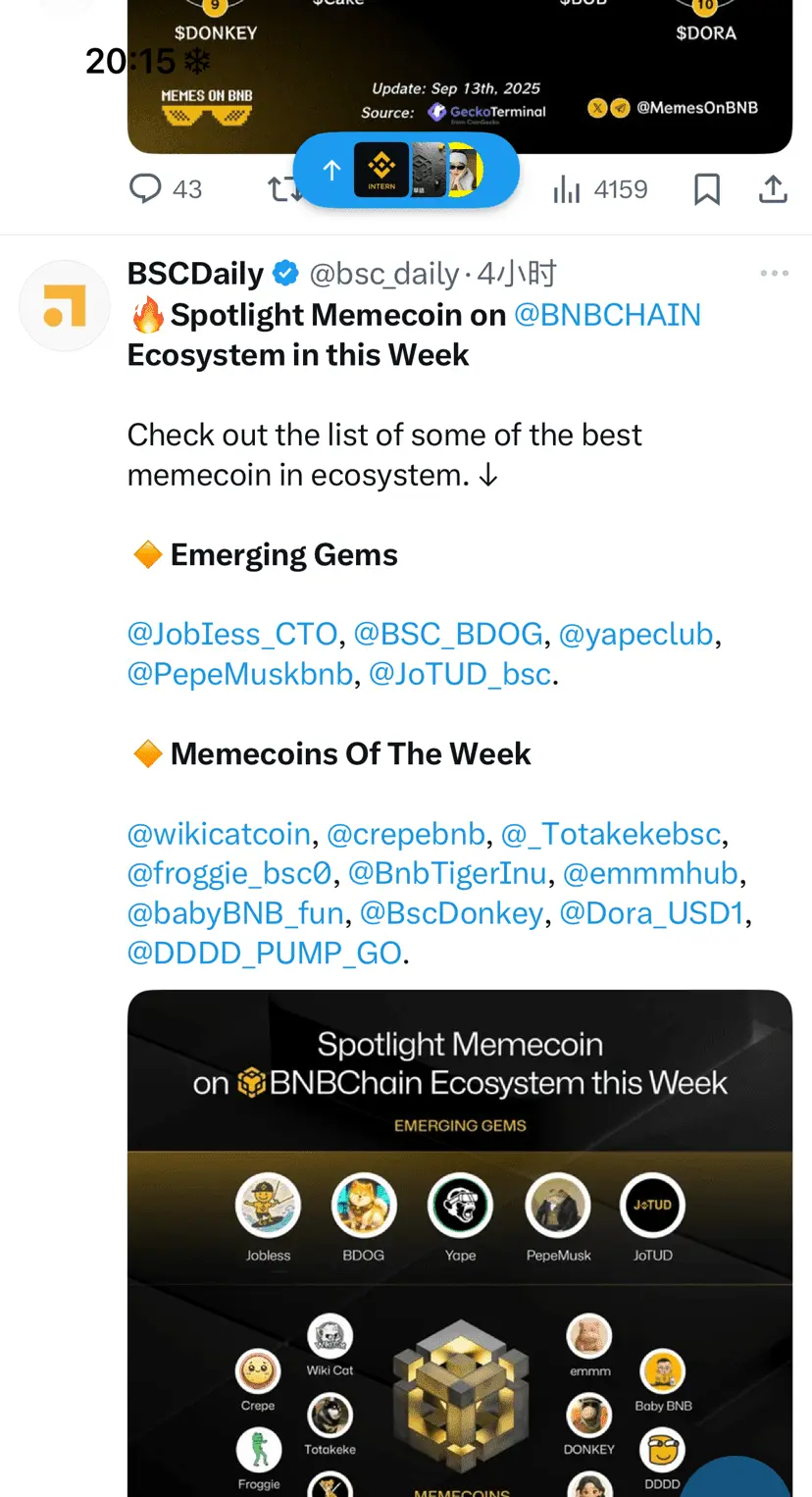
Task: Open the top post's MemesOnBNB image
Action: click(460, 77)
